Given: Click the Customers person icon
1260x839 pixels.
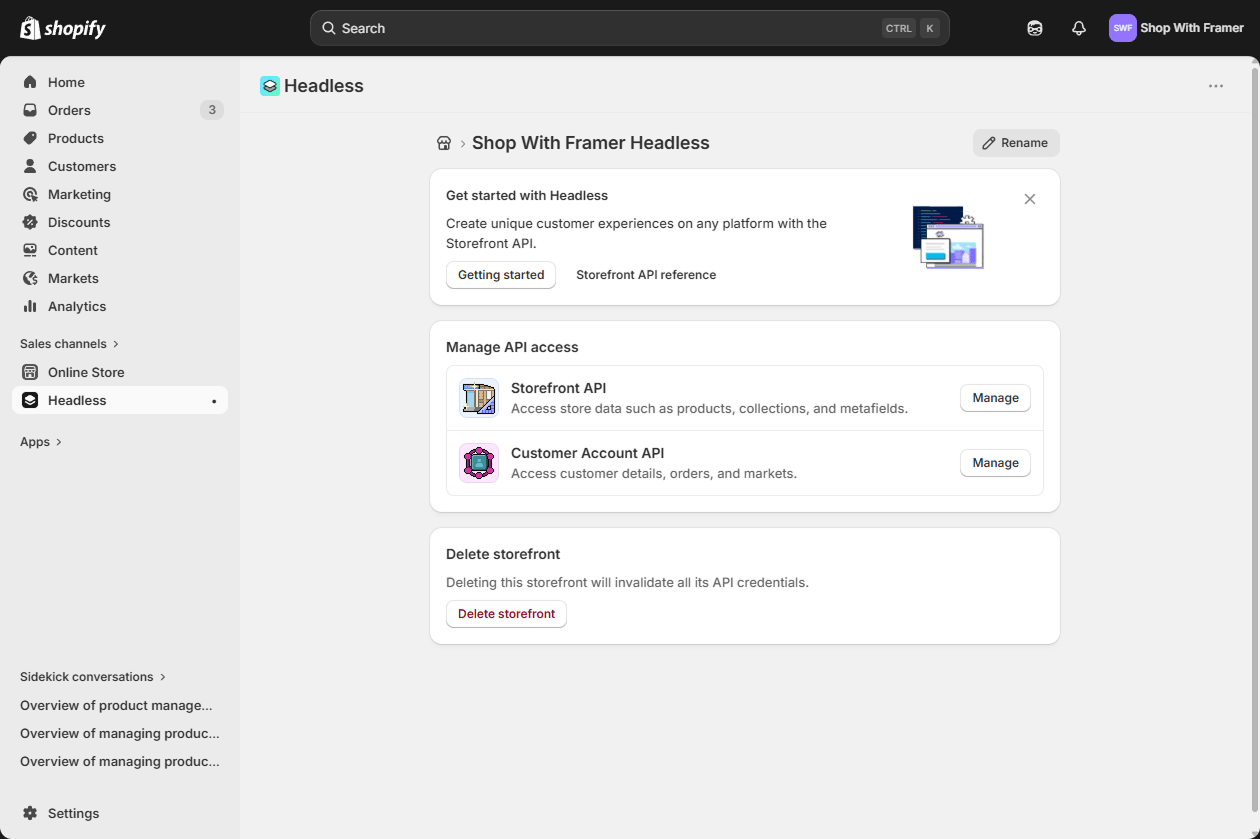Looking at the screenshot, I should (30, 166).
